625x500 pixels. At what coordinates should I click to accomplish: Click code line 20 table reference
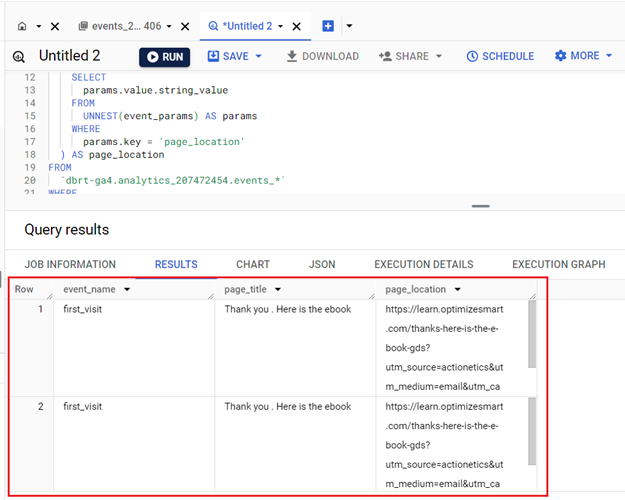(x=173, y=180)
